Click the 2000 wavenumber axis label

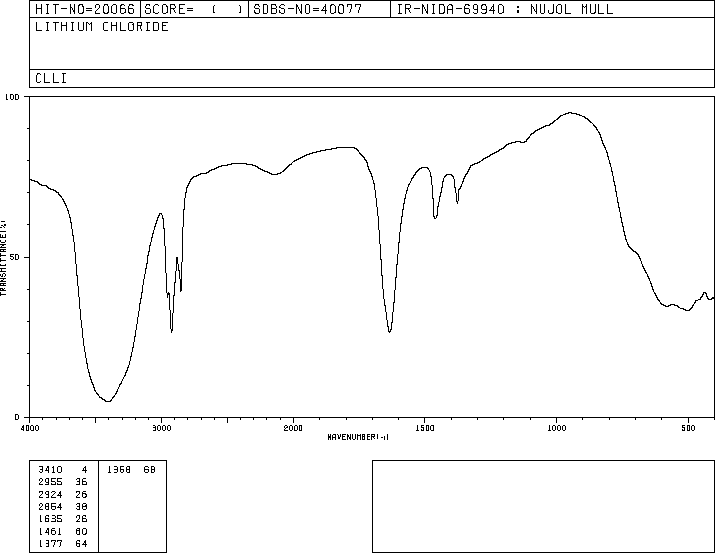point(293,428)
